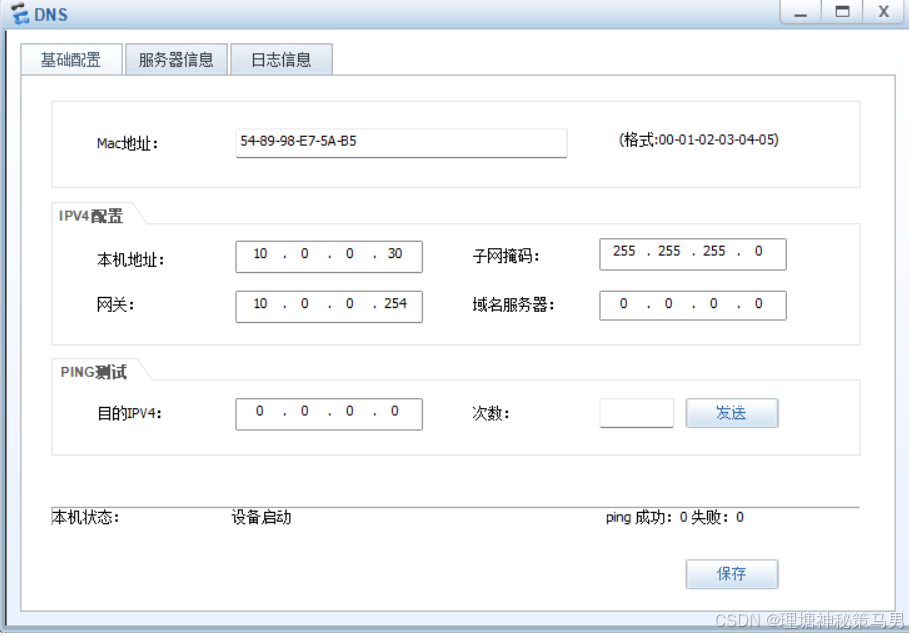Click the 目的IPV4 address field
Image resolution: width=909 pixels, height=636 pixels.
click(x=329, y=414)
